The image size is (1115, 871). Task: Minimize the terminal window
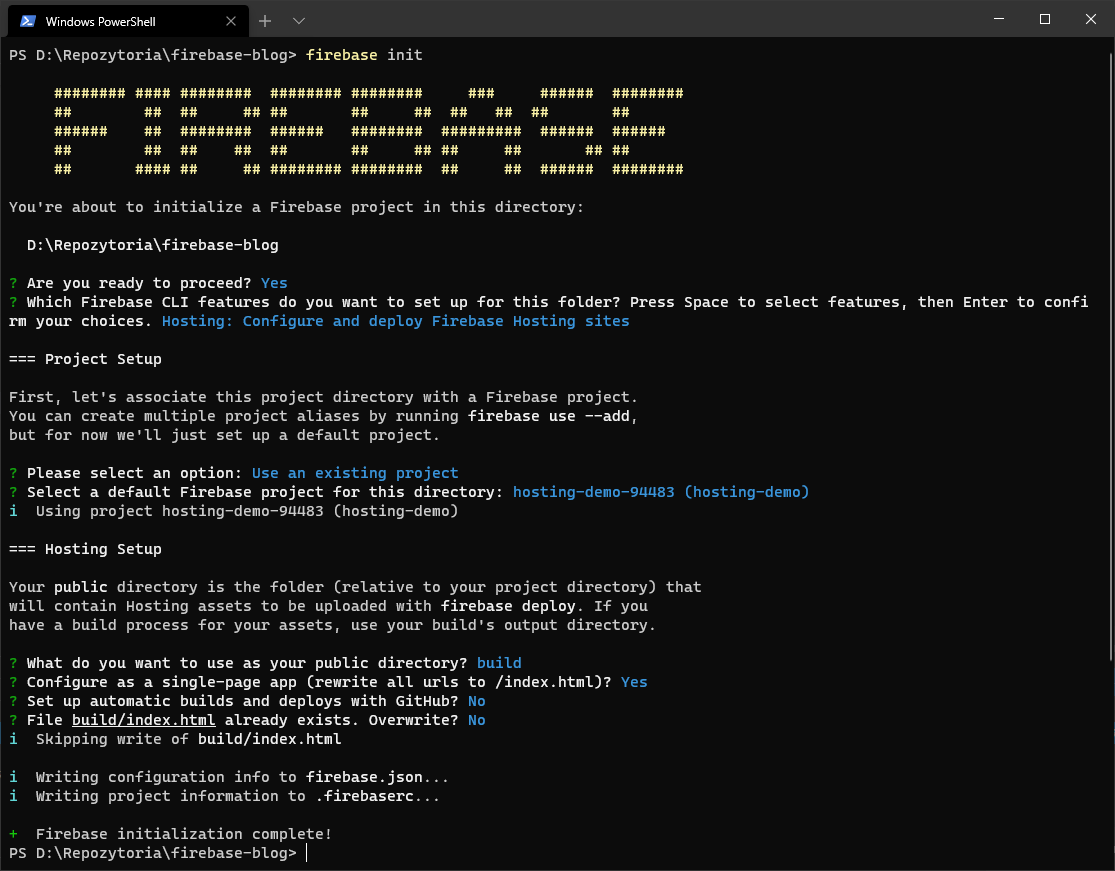click(998, 19)
